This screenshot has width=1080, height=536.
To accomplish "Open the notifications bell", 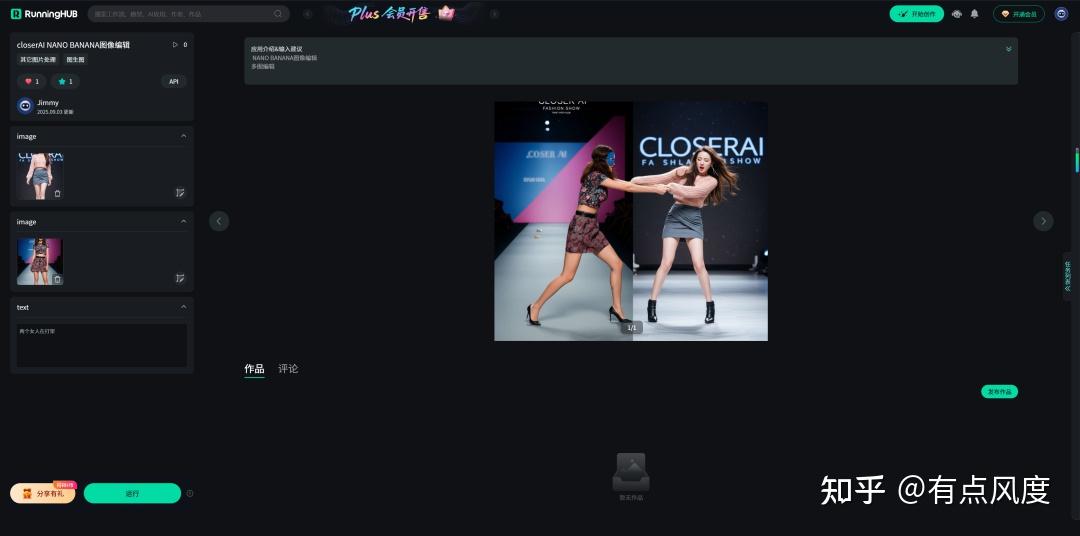I will tap(974, 14).
